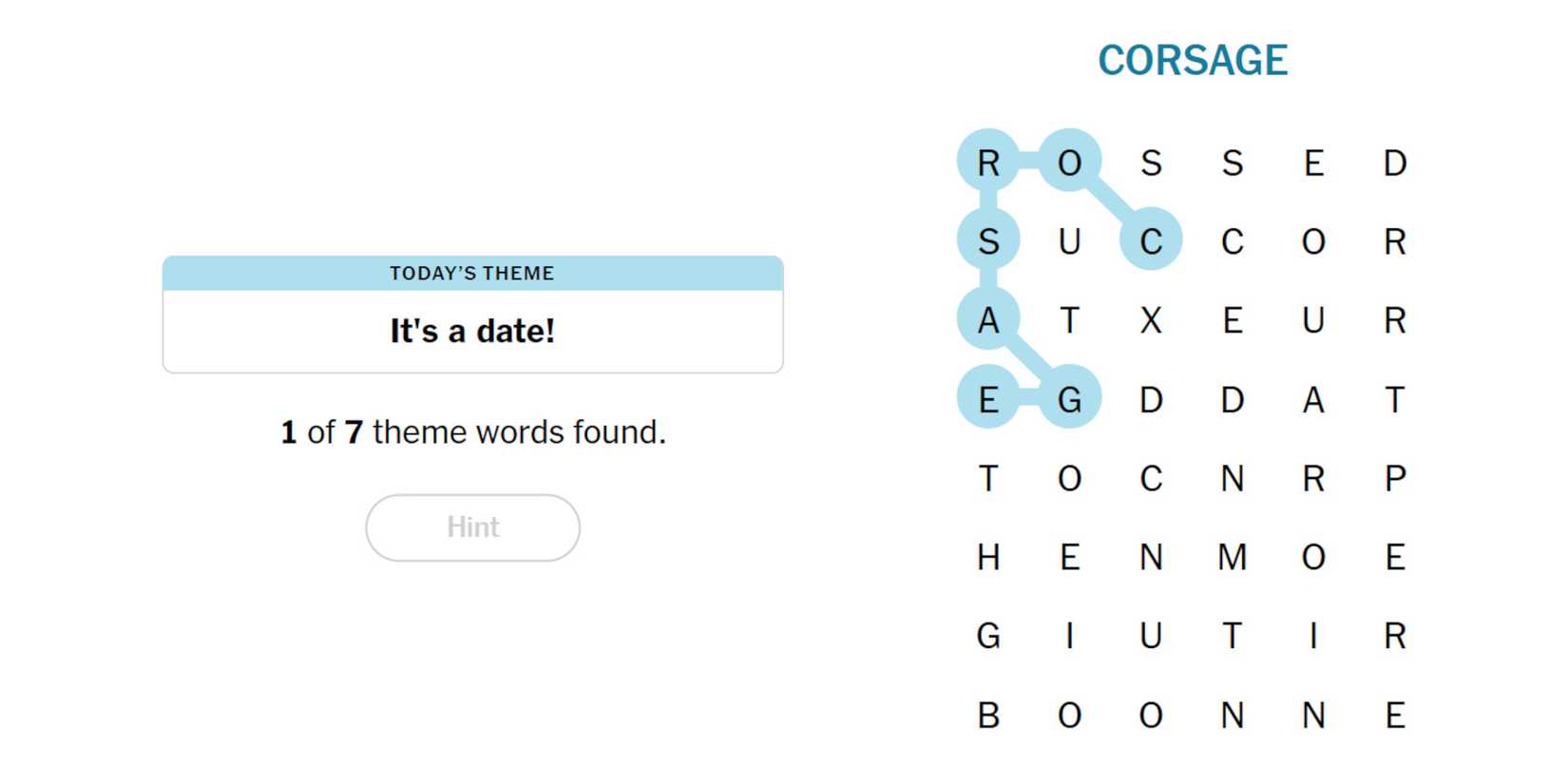Choose the letter P tile
The width and height of the screenshot is (1568, 784).
[x=1394, y=478]
